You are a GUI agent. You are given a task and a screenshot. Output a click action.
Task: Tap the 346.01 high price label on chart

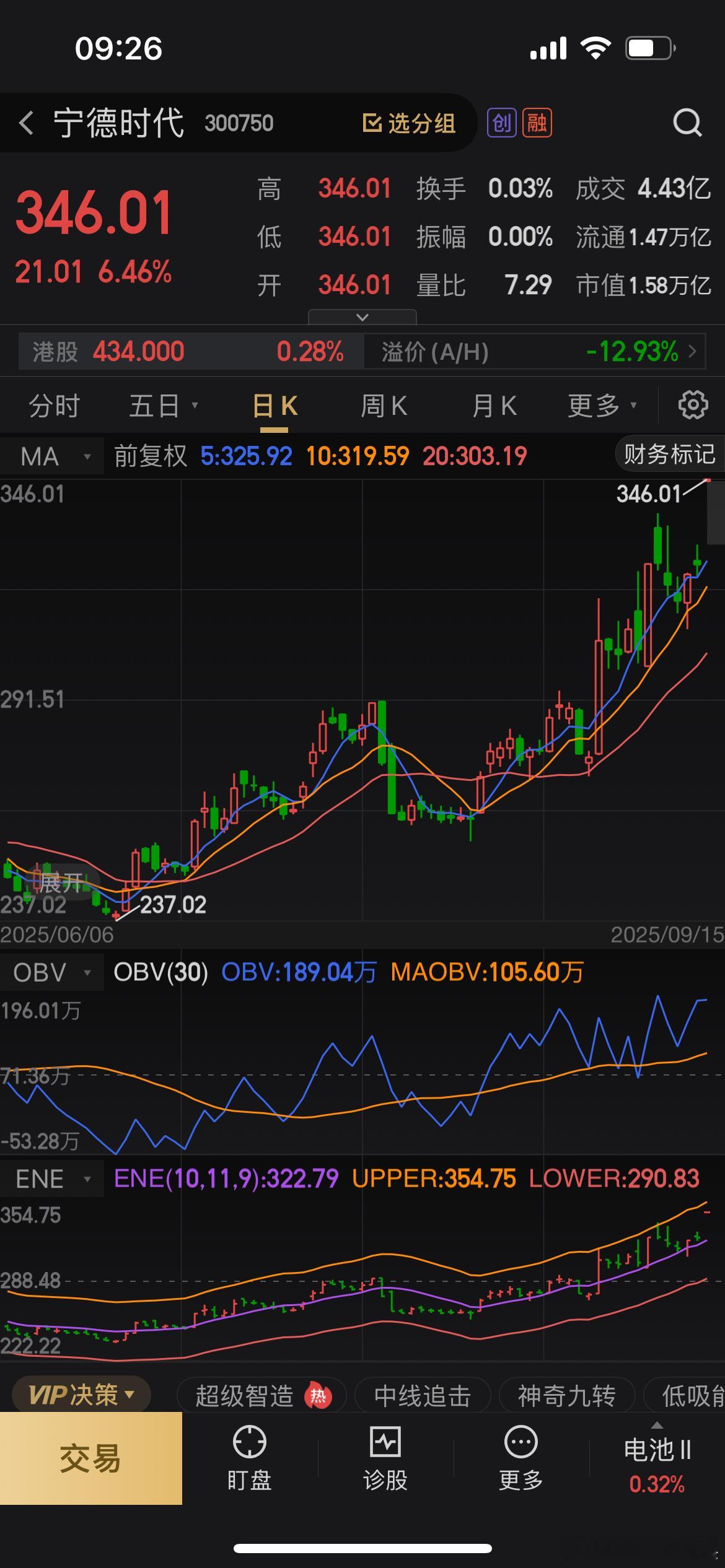click(x=649, y=494)
